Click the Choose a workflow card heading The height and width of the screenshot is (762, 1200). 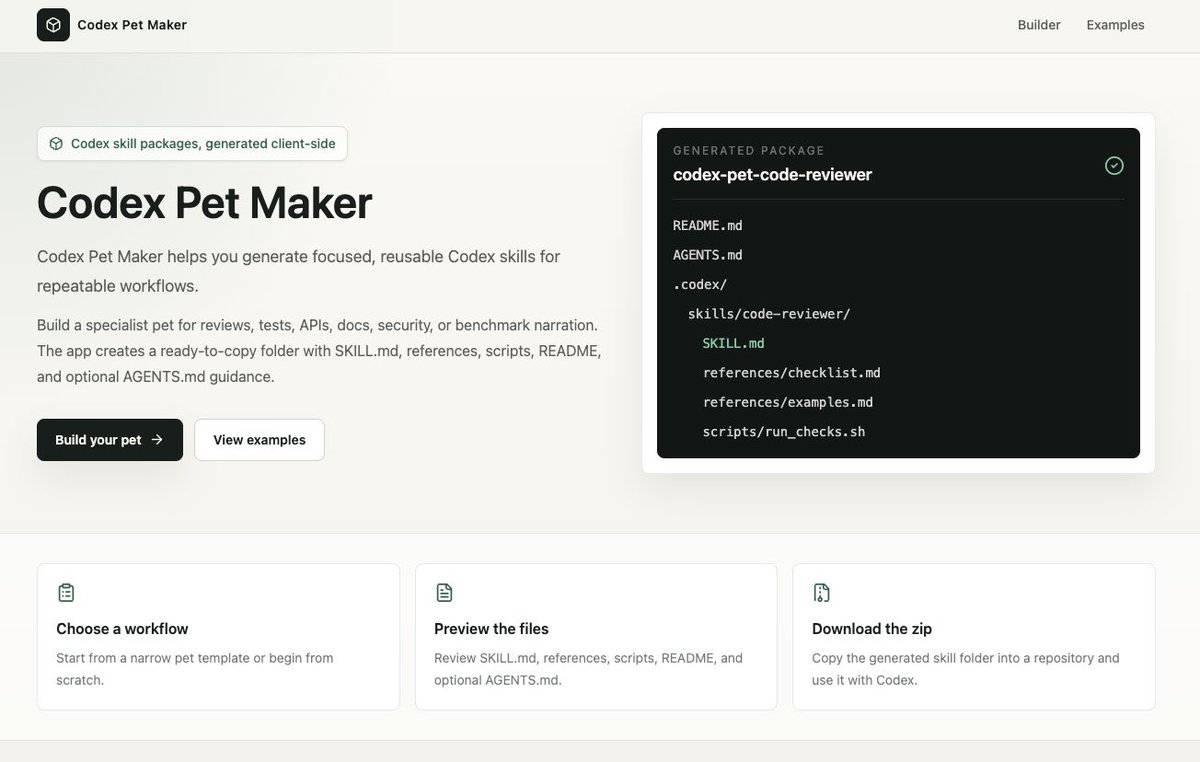(x=122, y=629)
